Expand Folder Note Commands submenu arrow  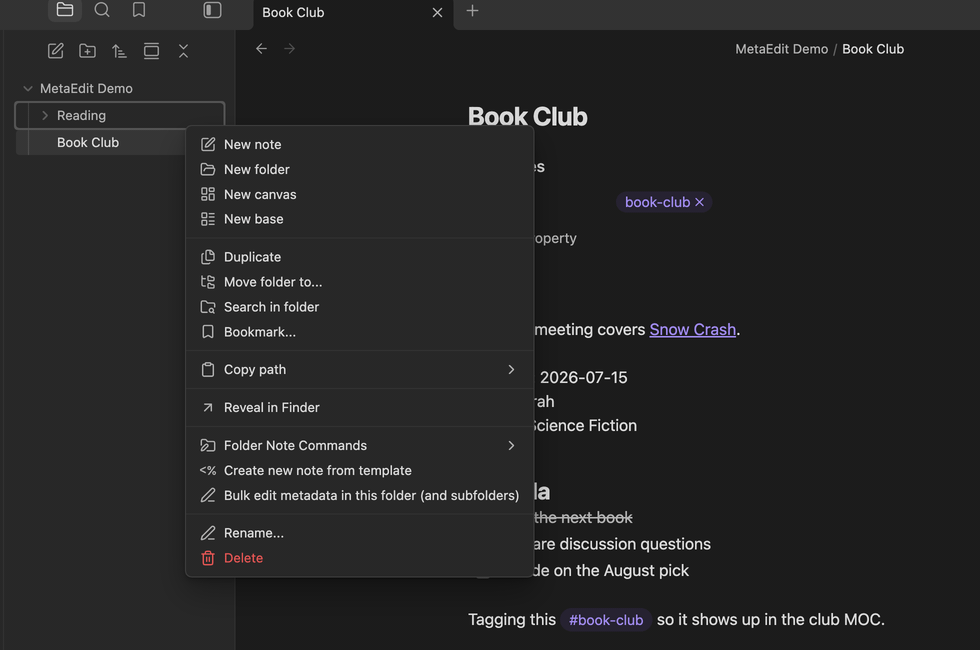511,446
